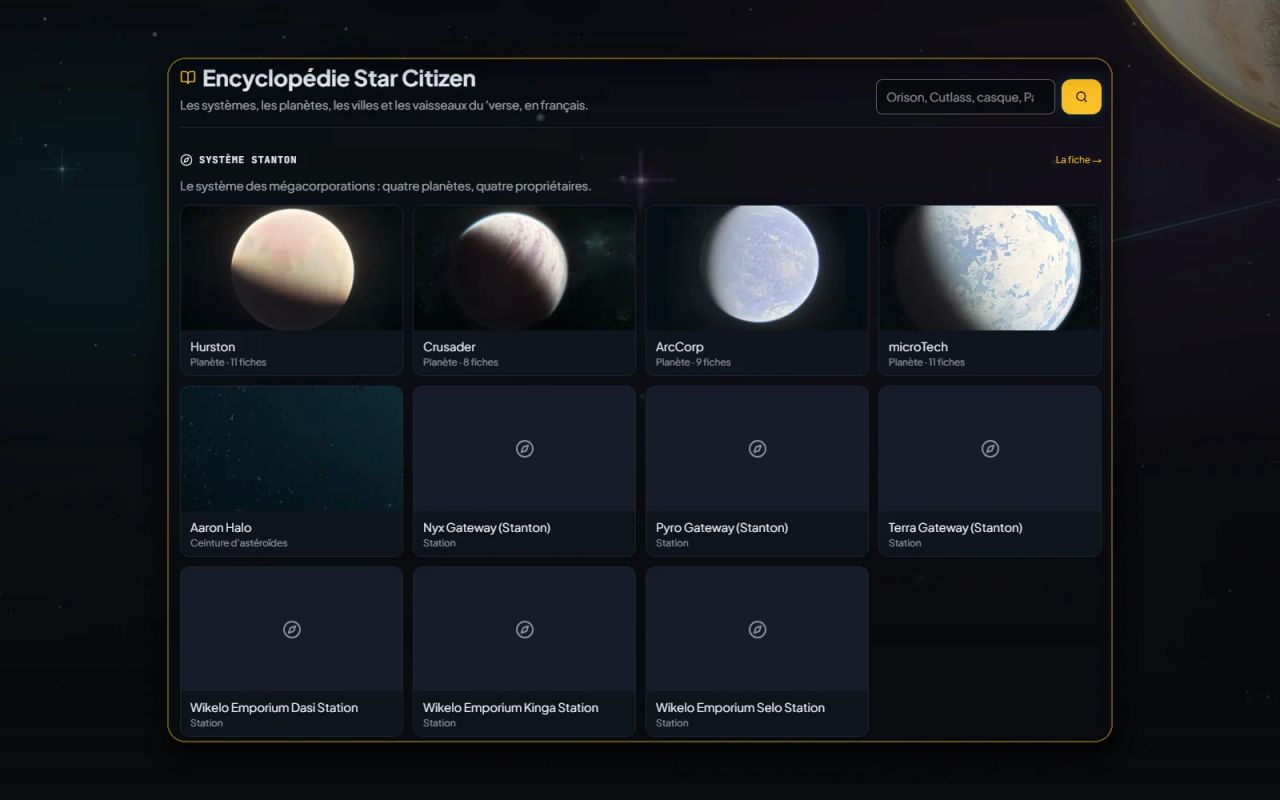
Task: Select Wikelo Emporium Kinga Station title
Action: click(511, 708)
